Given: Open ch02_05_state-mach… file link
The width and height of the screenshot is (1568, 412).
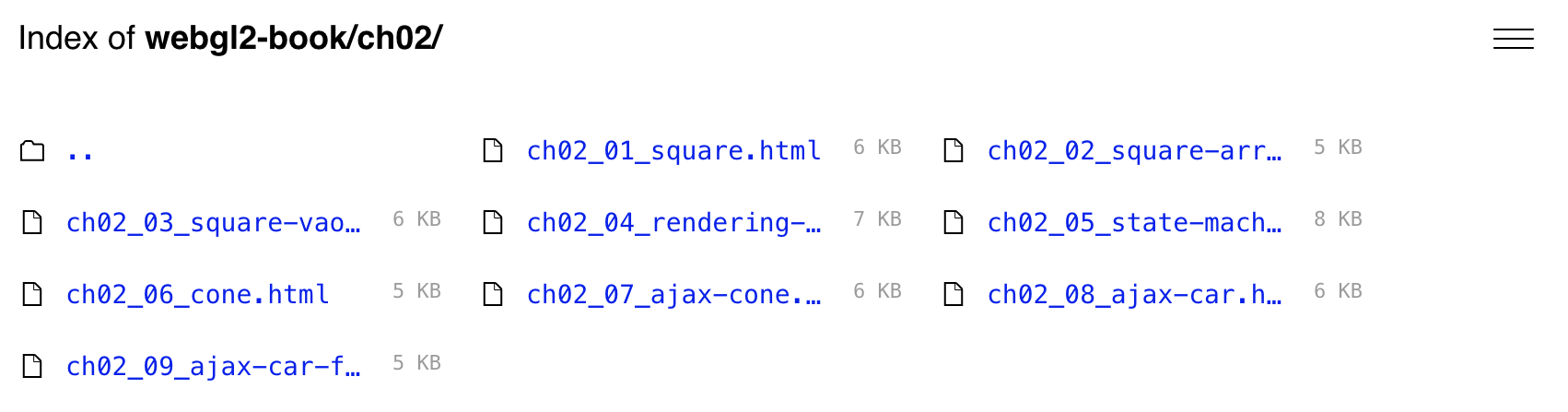Looking at the screenshot, I should [1134, 223].
